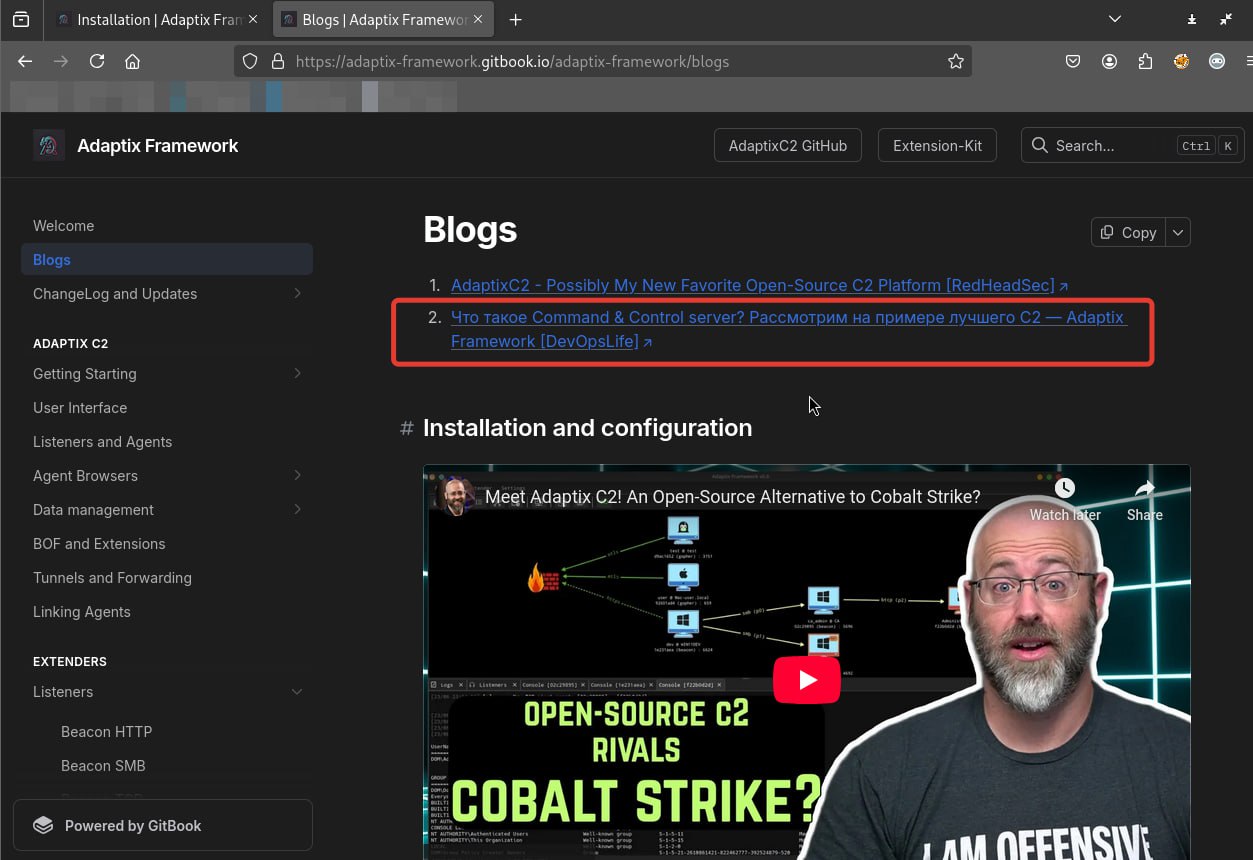This screenshot has width=1253, height=860.
Task: Open ChangeLog and Updates page
Action: click(115, 294)
